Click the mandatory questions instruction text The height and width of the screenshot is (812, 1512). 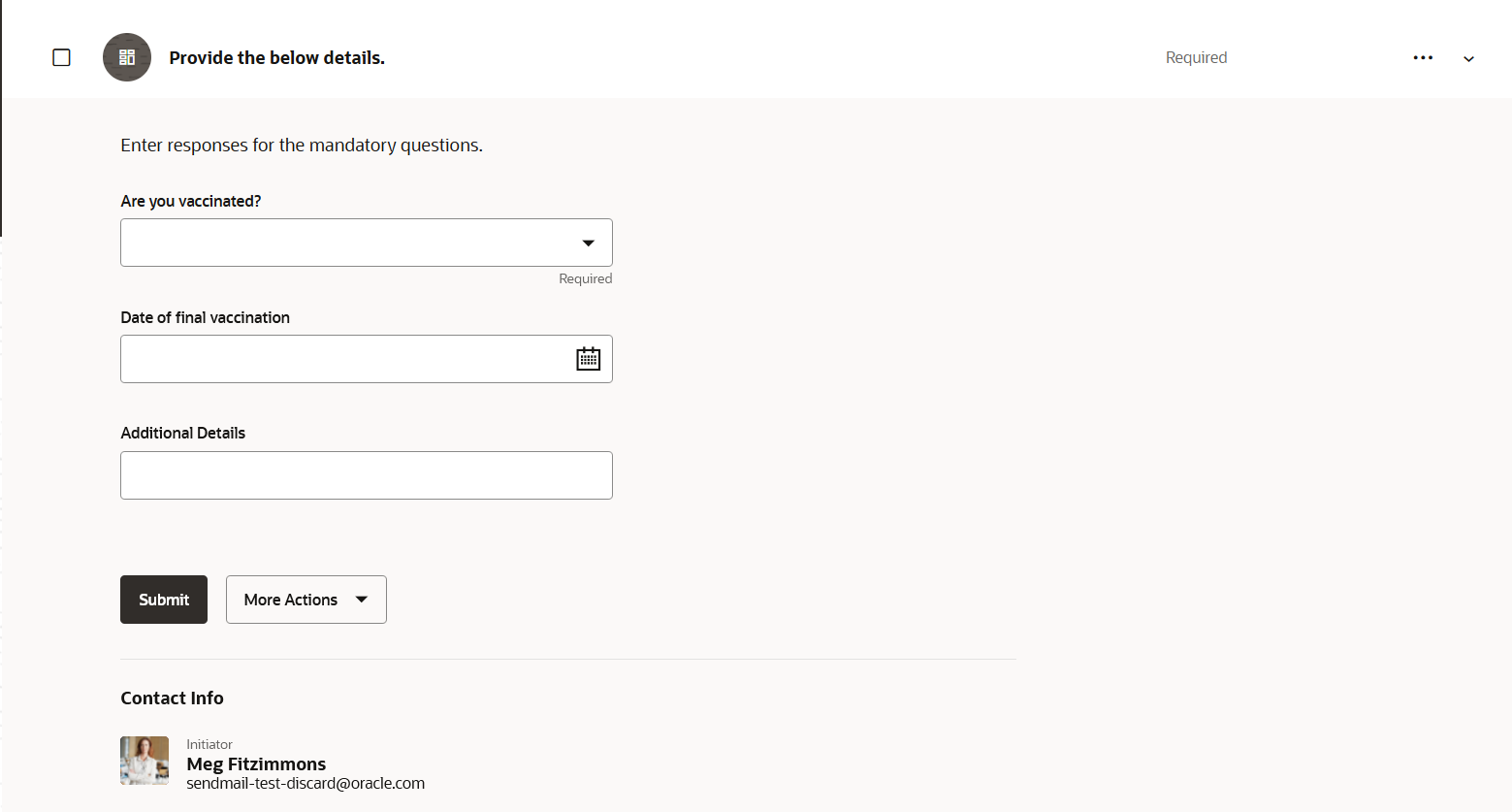[302, 146]
